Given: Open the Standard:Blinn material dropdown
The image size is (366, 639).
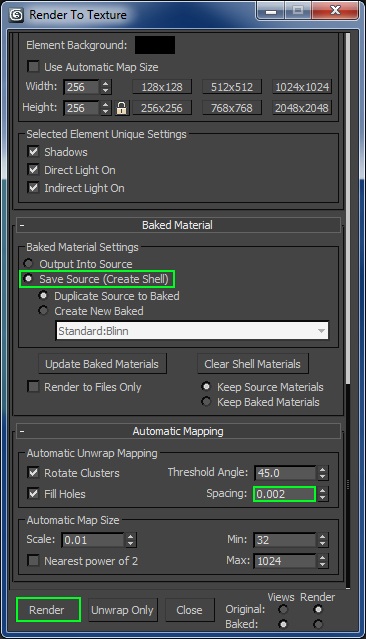Looking at the screenshot, I should click(x=192, y=331).
